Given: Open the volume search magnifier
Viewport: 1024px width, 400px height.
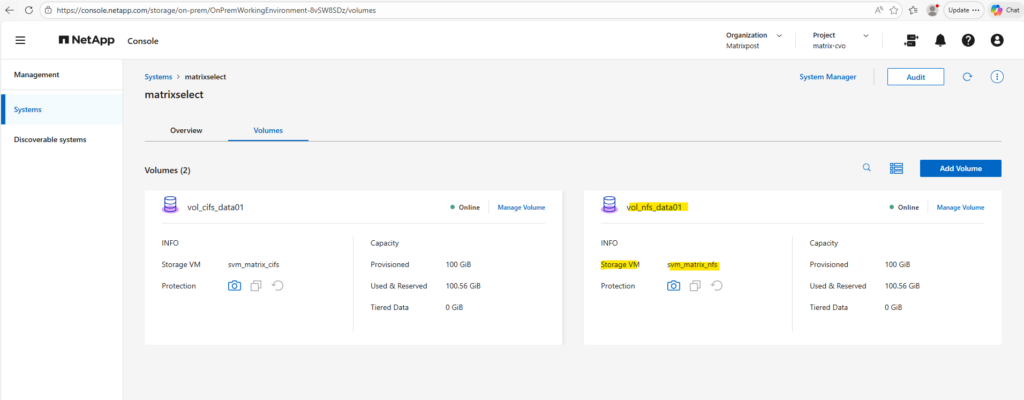Looking at the screenshot, I should tap(867, 168).
